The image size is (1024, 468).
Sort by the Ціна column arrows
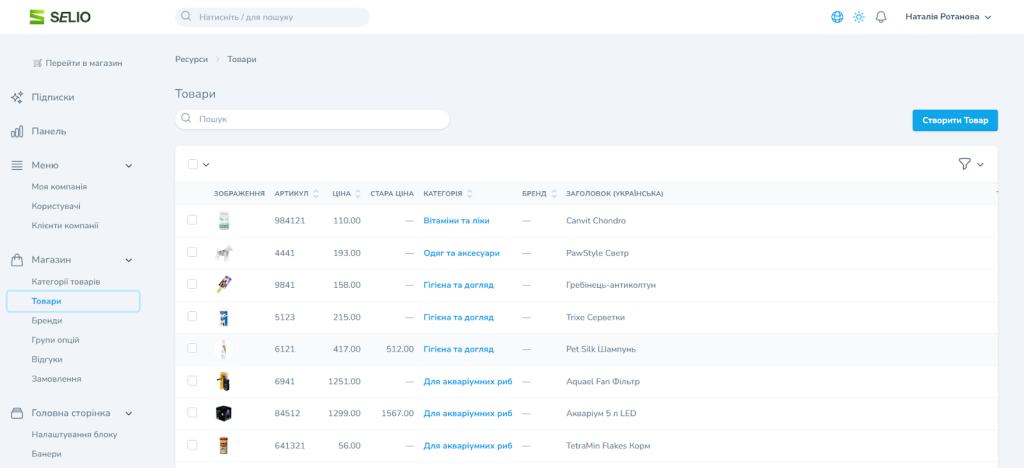[x=358, y=194]
